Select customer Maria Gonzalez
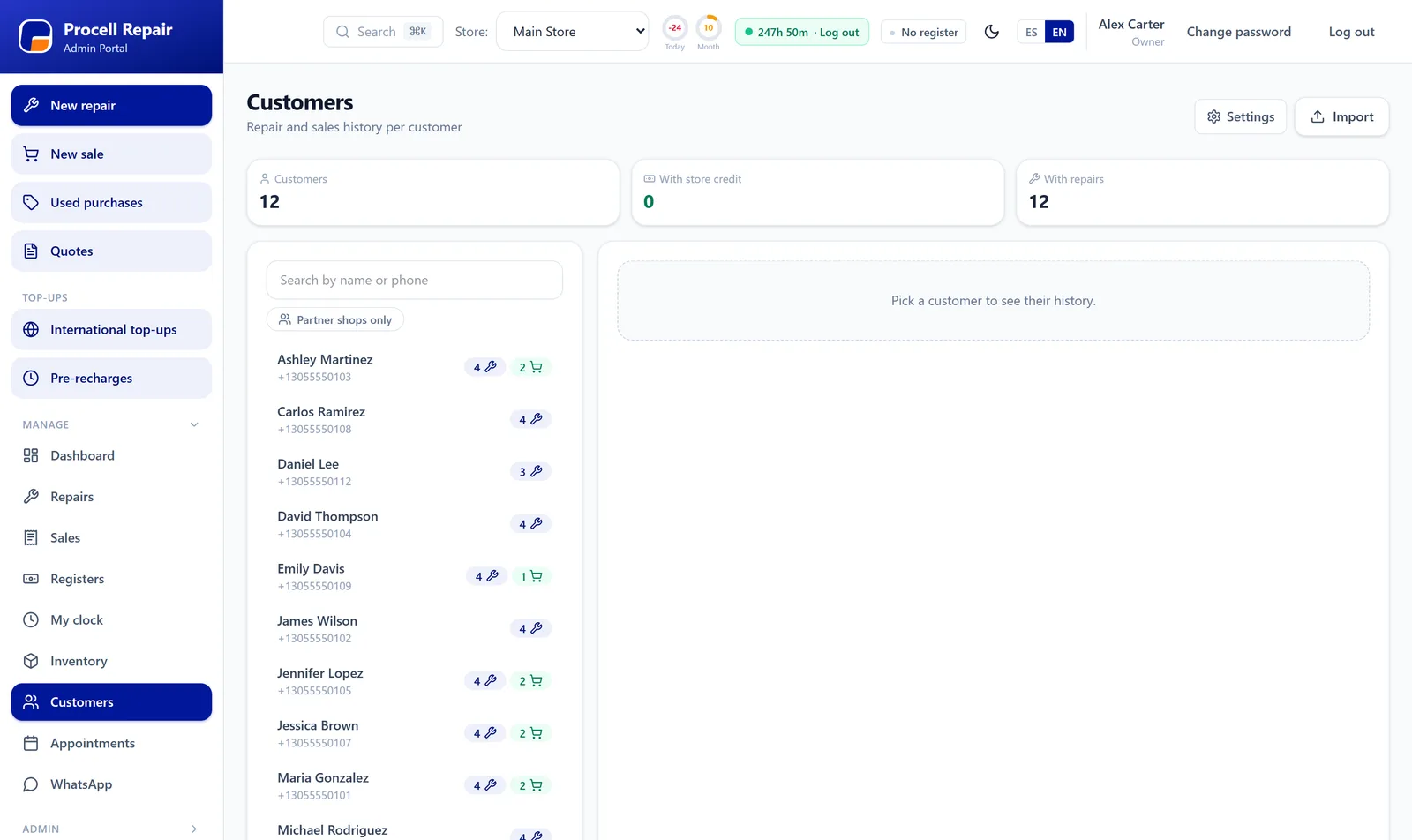Screen dimensions: 1412x840 click(x=414, y=786)
